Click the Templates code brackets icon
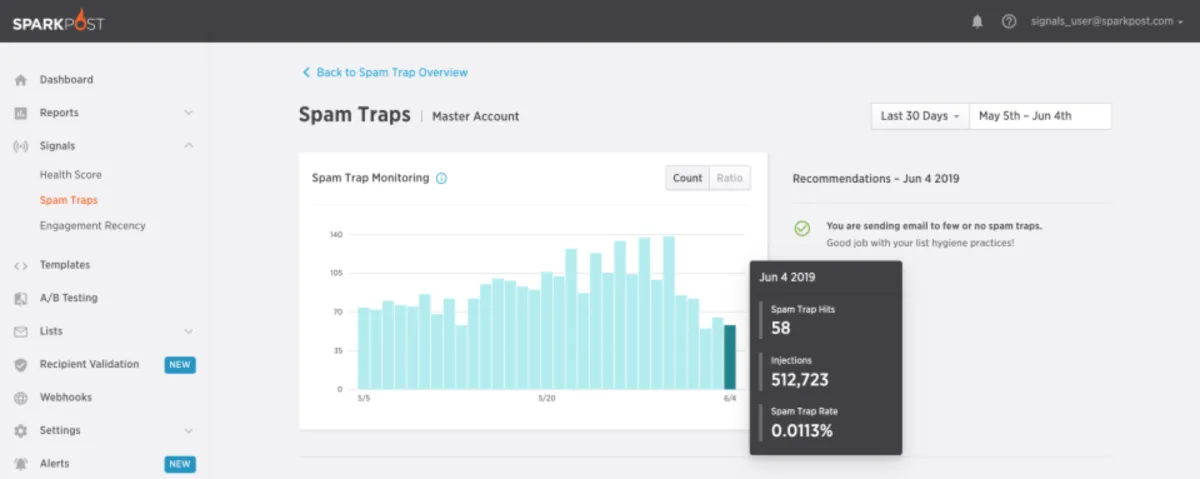Screen dimensions: 1200x479 click(20, 265)
